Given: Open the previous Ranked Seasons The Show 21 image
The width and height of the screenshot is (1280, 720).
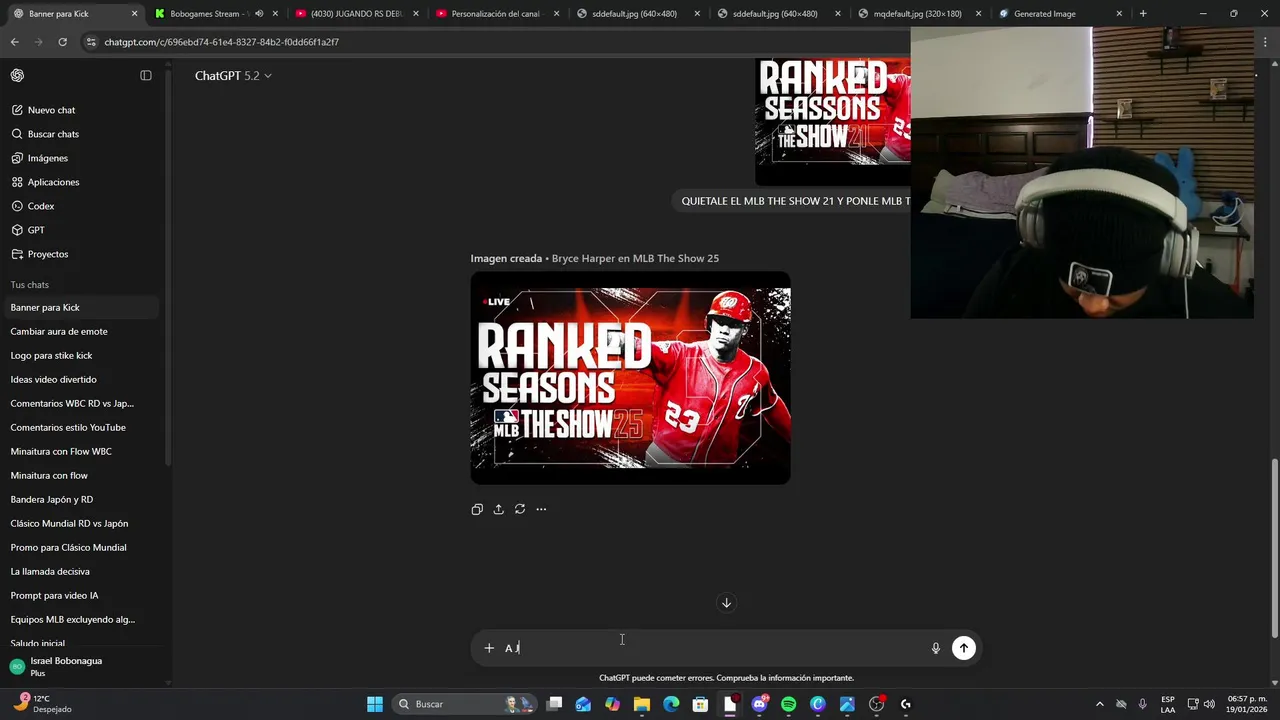Looking at the screenshot, I should [833, 120].
